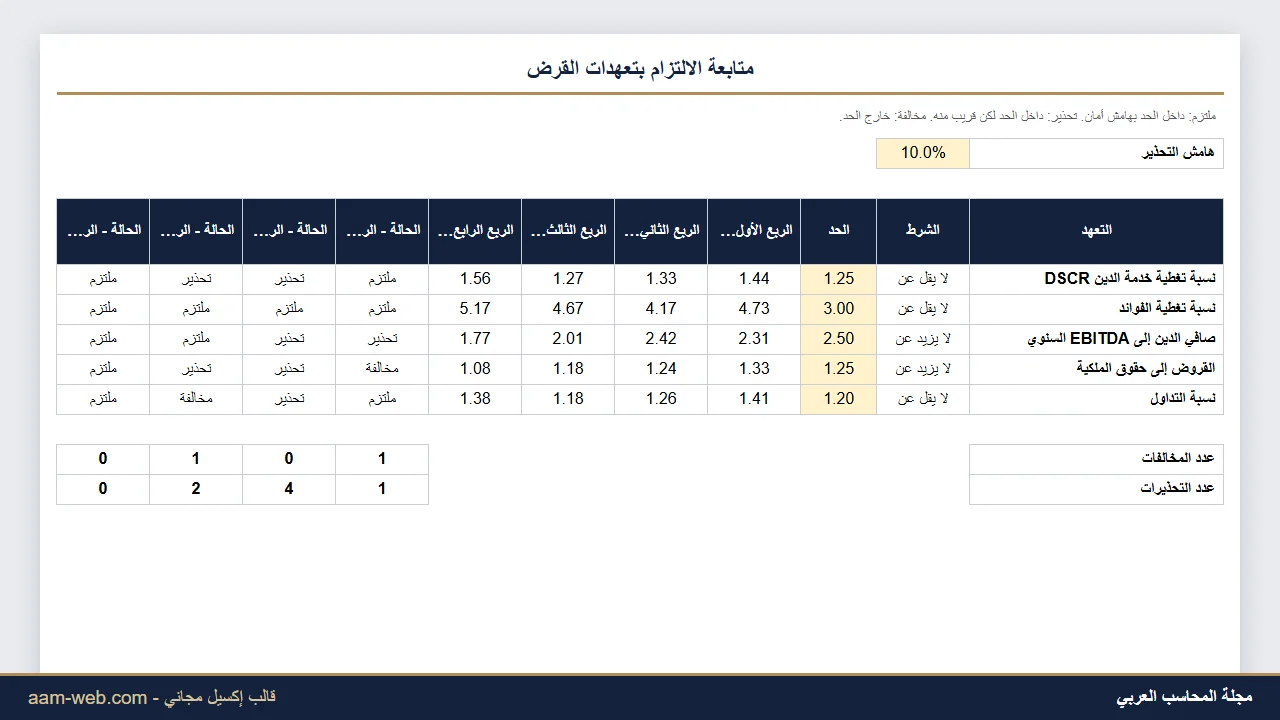1280x720 pixels.
Task: Select the "عدد التحذيرات" summary label
Action: [1096, 489]
